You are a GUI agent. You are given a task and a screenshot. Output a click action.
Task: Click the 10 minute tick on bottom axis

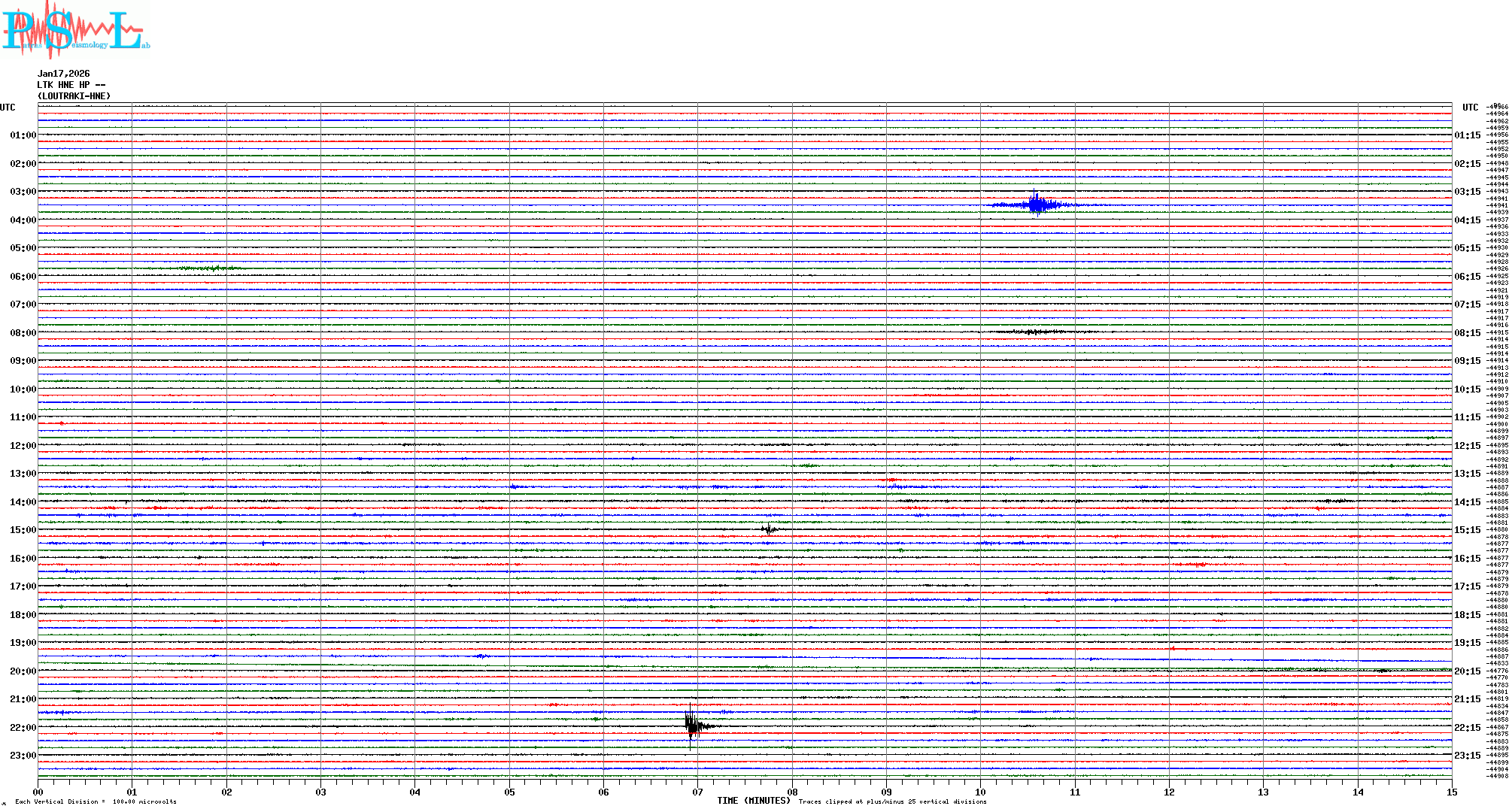click(x=980, y=792)
